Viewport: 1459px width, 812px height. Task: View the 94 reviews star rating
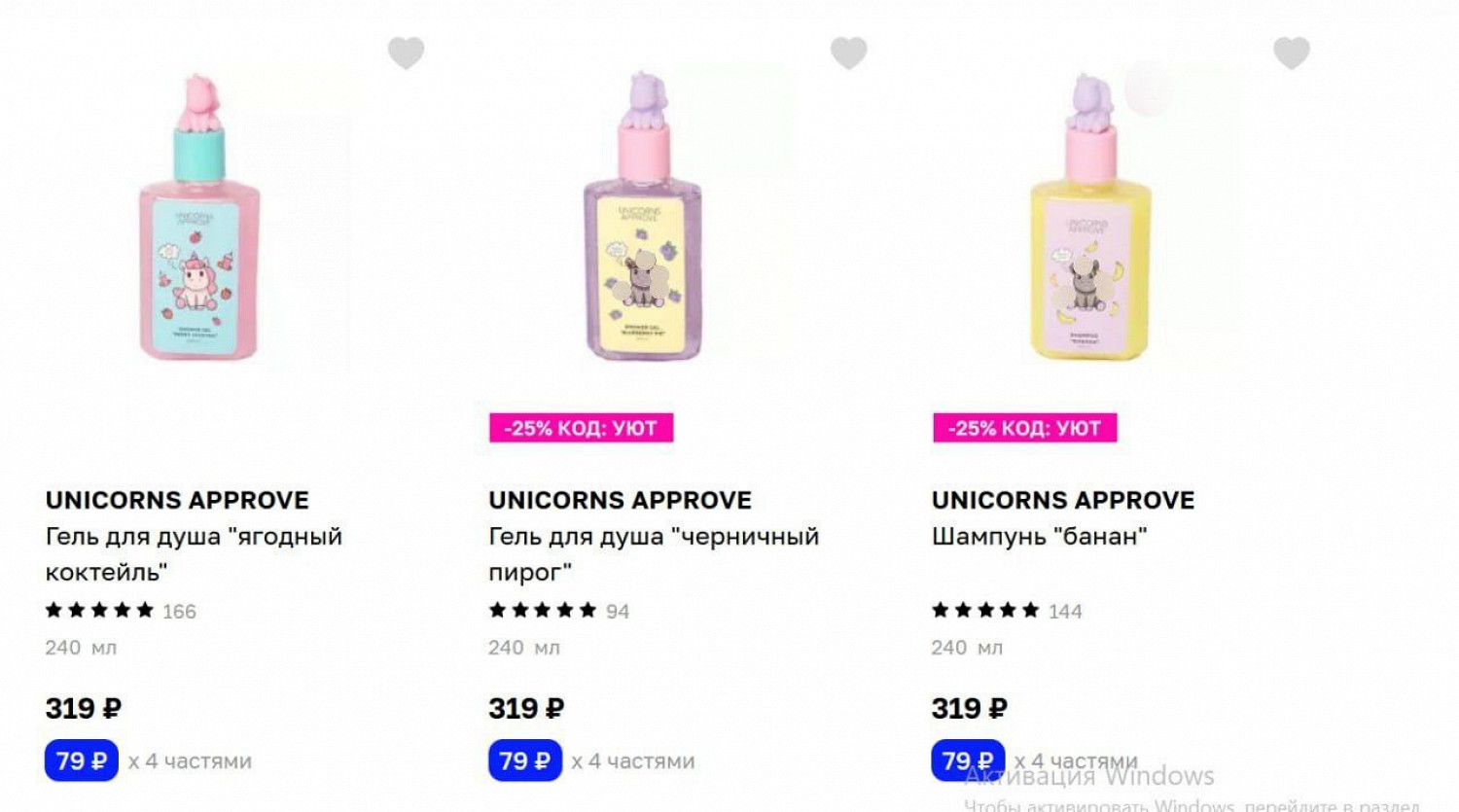click(x=559, y=611)
